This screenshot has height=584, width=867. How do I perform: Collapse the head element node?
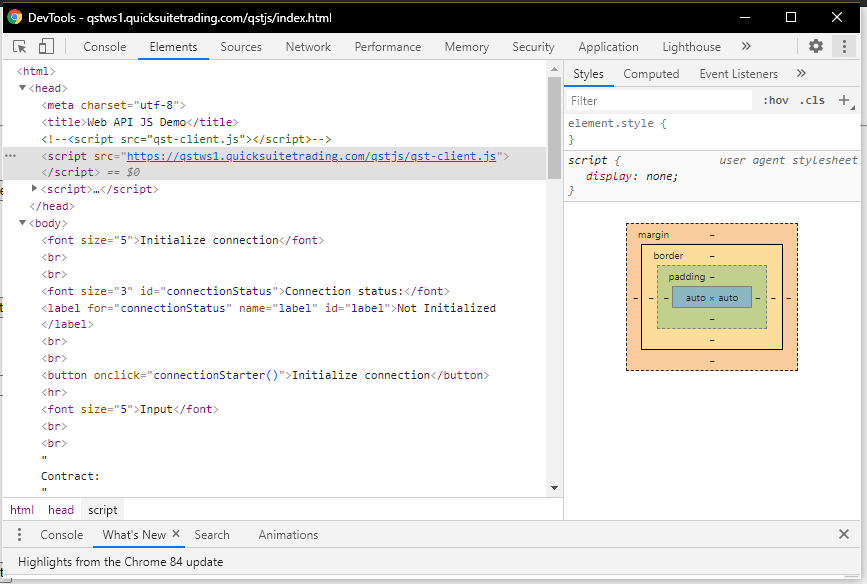pyautogui.click(x=23, y=88)
